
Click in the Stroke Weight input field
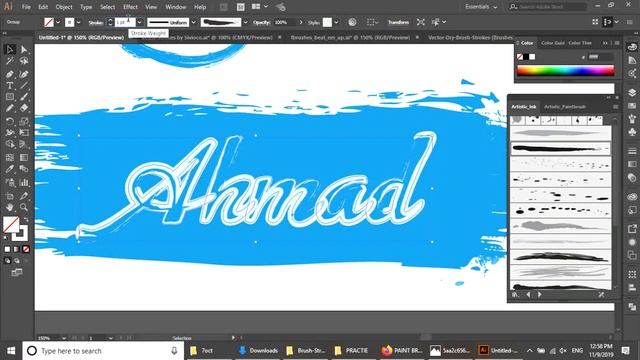click(x=124, y=22)
